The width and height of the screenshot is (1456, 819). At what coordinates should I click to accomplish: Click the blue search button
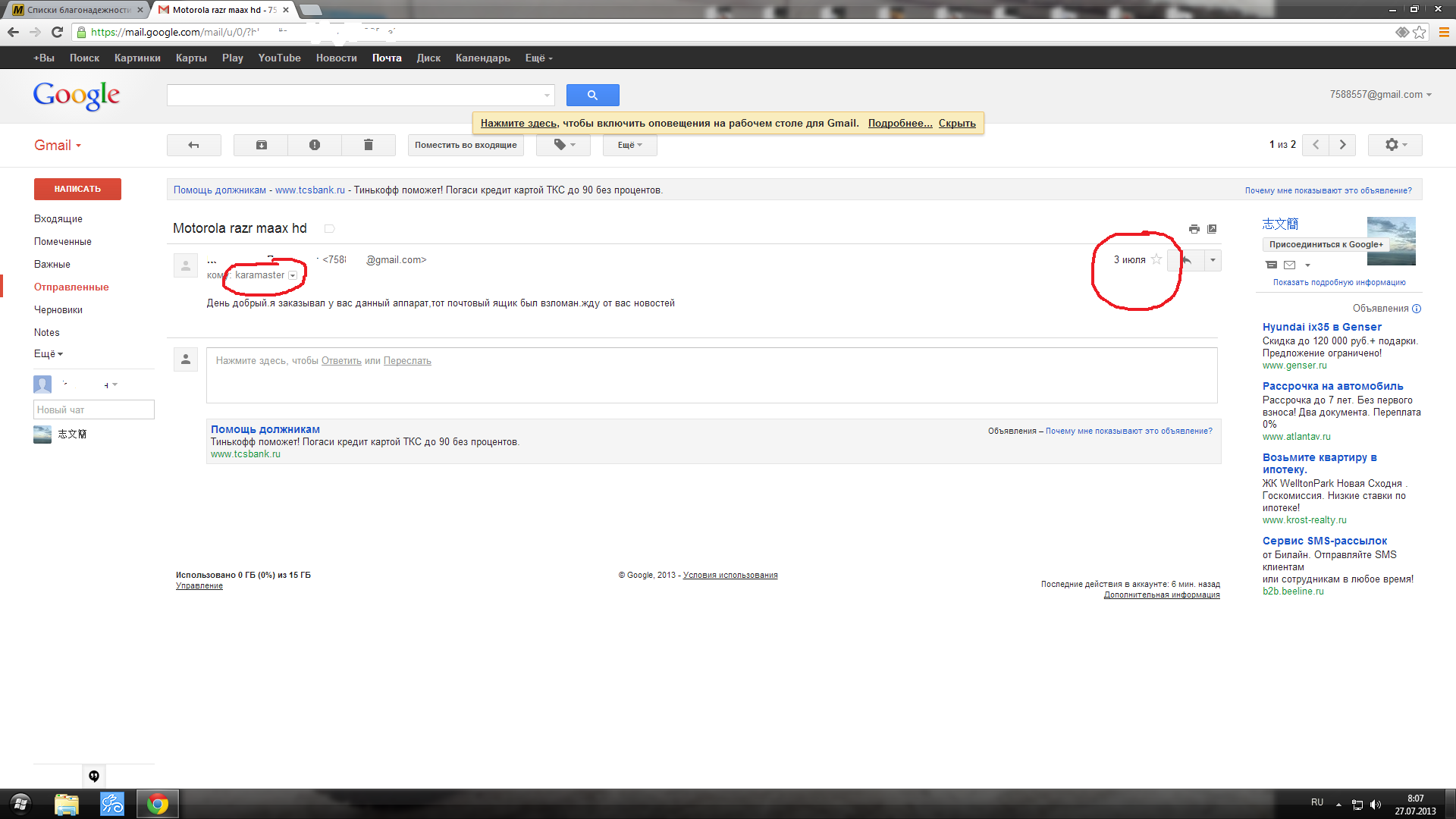coord(592,96)
